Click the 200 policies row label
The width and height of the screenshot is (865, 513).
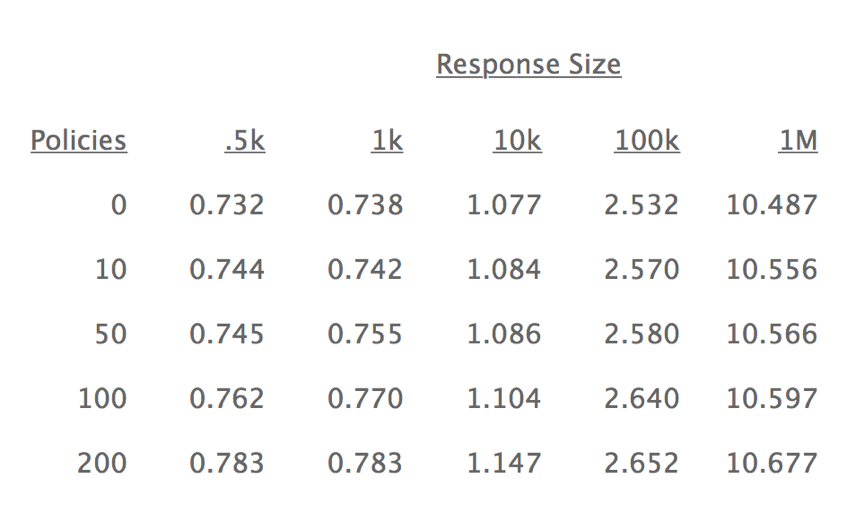pyautogui.click(x=103, y=463)
